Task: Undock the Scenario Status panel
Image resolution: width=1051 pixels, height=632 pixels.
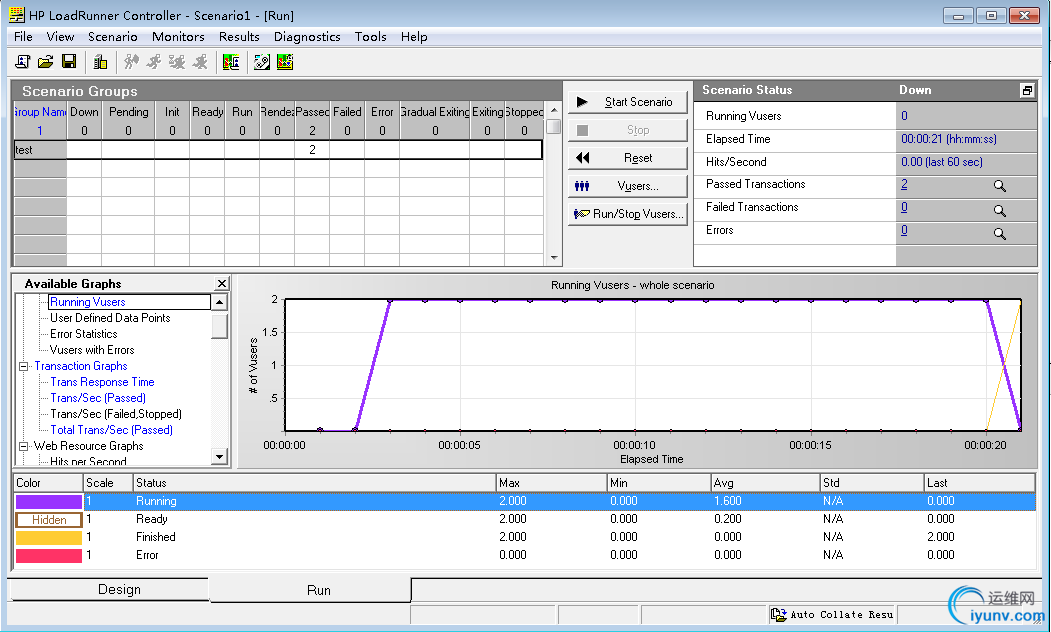Action: [x=1027, y=90]
